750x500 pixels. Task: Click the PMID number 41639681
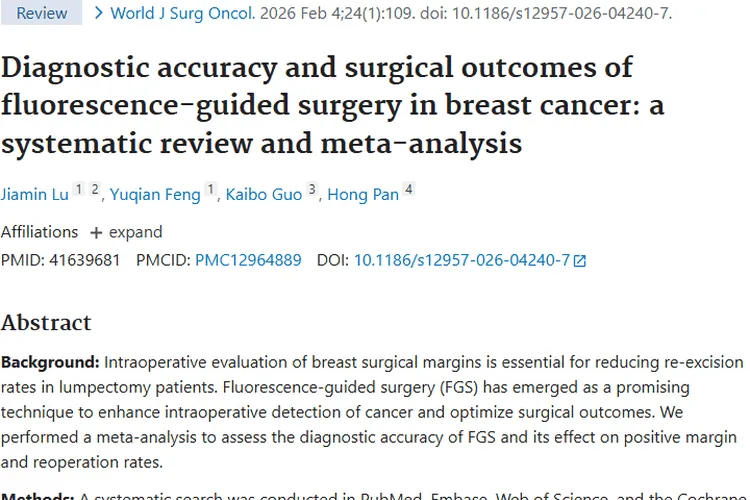84,260
